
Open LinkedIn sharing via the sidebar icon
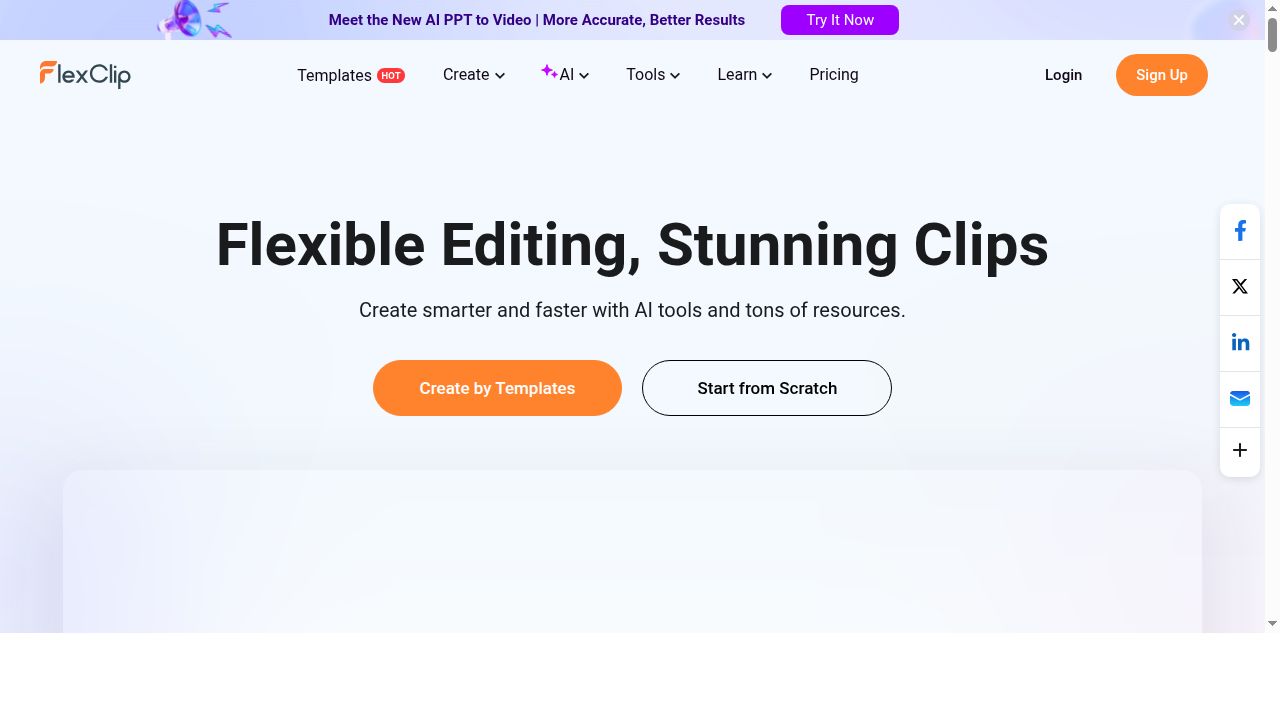[x=1240, y=342]
